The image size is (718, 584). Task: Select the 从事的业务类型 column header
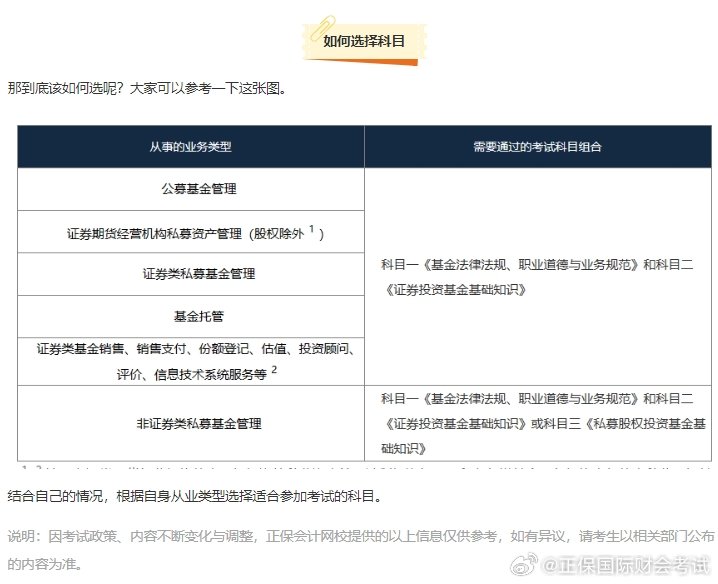point(191,147)
